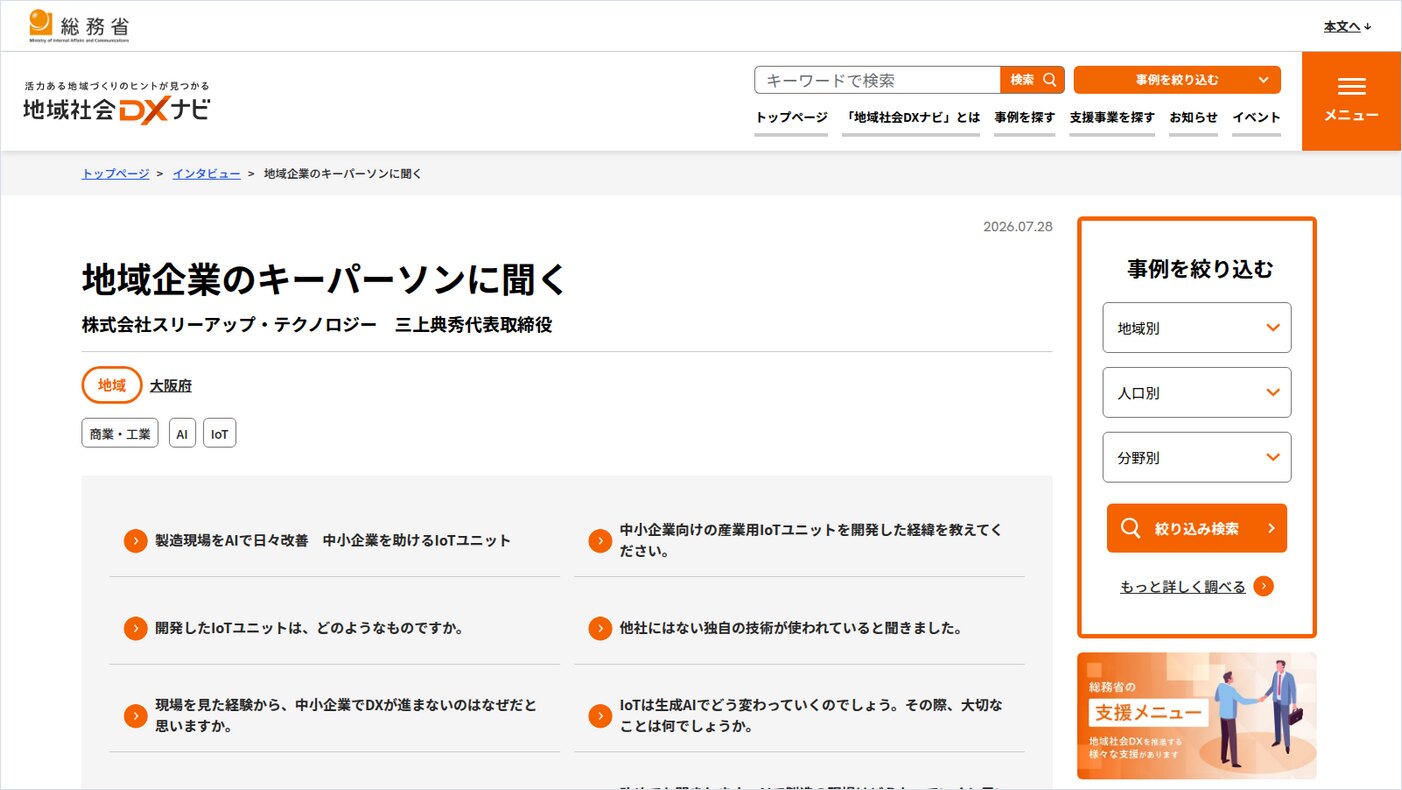Click the sidebar heading 事例を絞り込む
The image size is (1402, 790).
[x=1201, y=269]
